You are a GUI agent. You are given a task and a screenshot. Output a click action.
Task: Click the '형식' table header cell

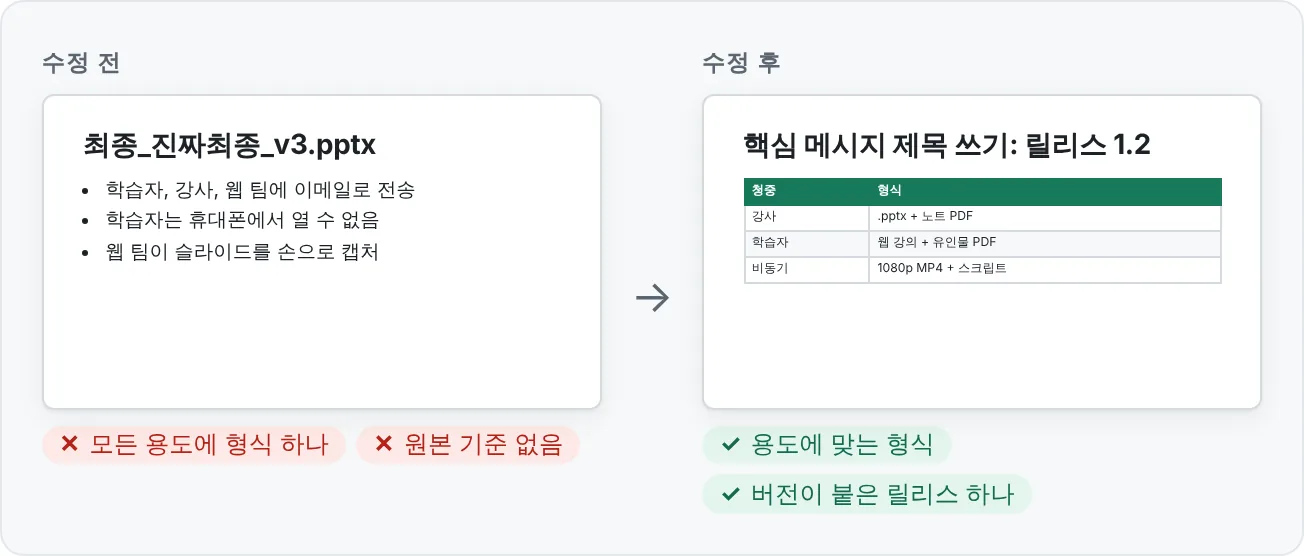tap(1045, 192)
